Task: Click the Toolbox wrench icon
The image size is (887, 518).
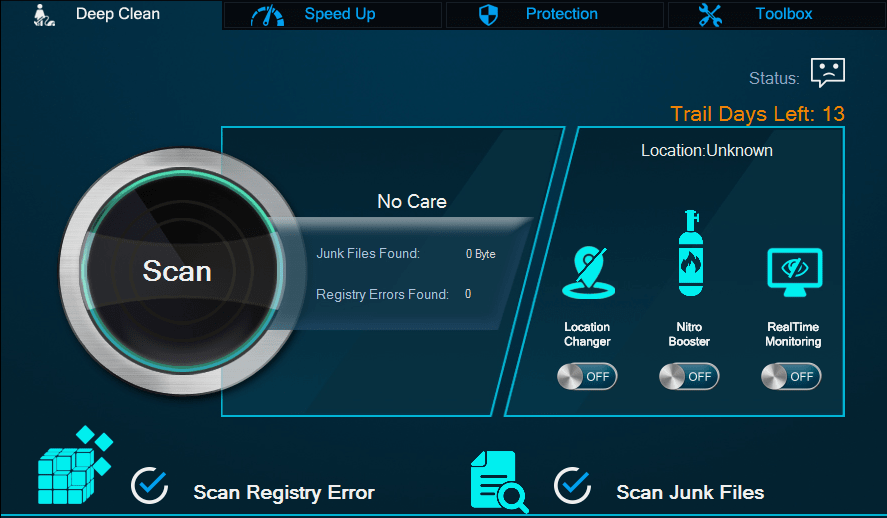Action: point(710,15)
